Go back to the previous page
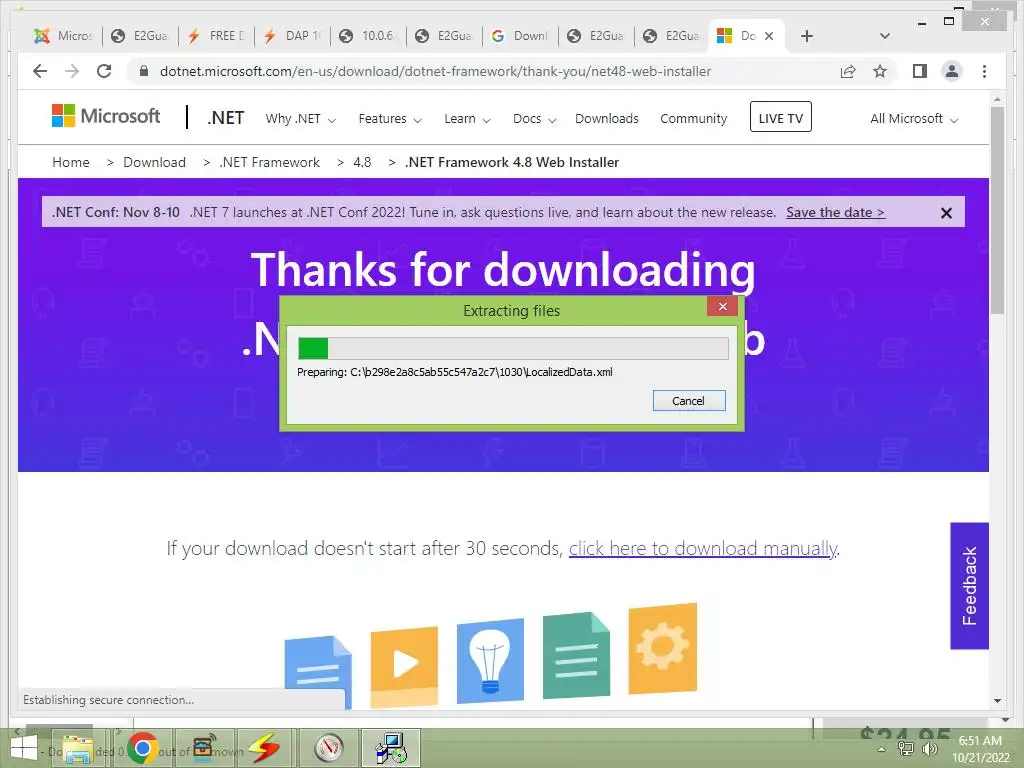This screenshot has width=1024, height=768. 40,71
